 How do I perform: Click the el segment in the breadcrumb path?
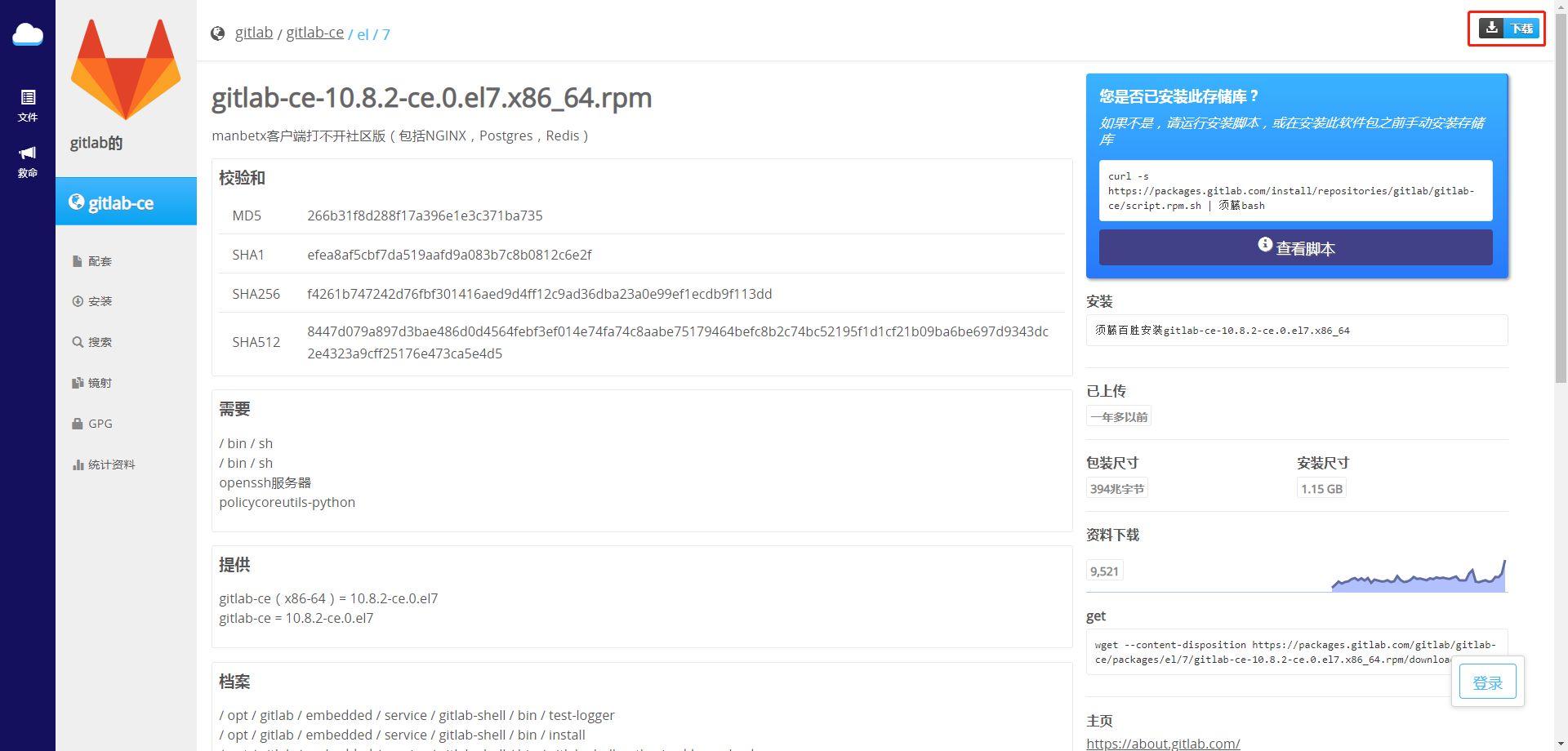(363, 35)
